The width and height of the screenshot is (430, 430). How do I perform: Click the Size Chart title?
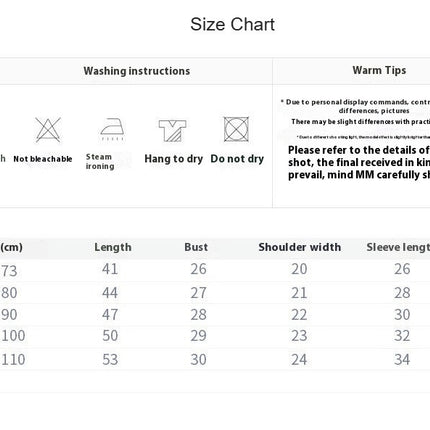232,24
